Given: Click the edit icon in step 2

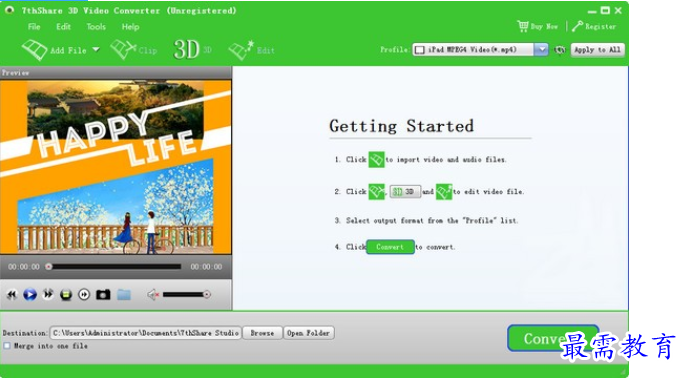Looking at the screenshot, I should pyautogui.click(x=444, y=191).
